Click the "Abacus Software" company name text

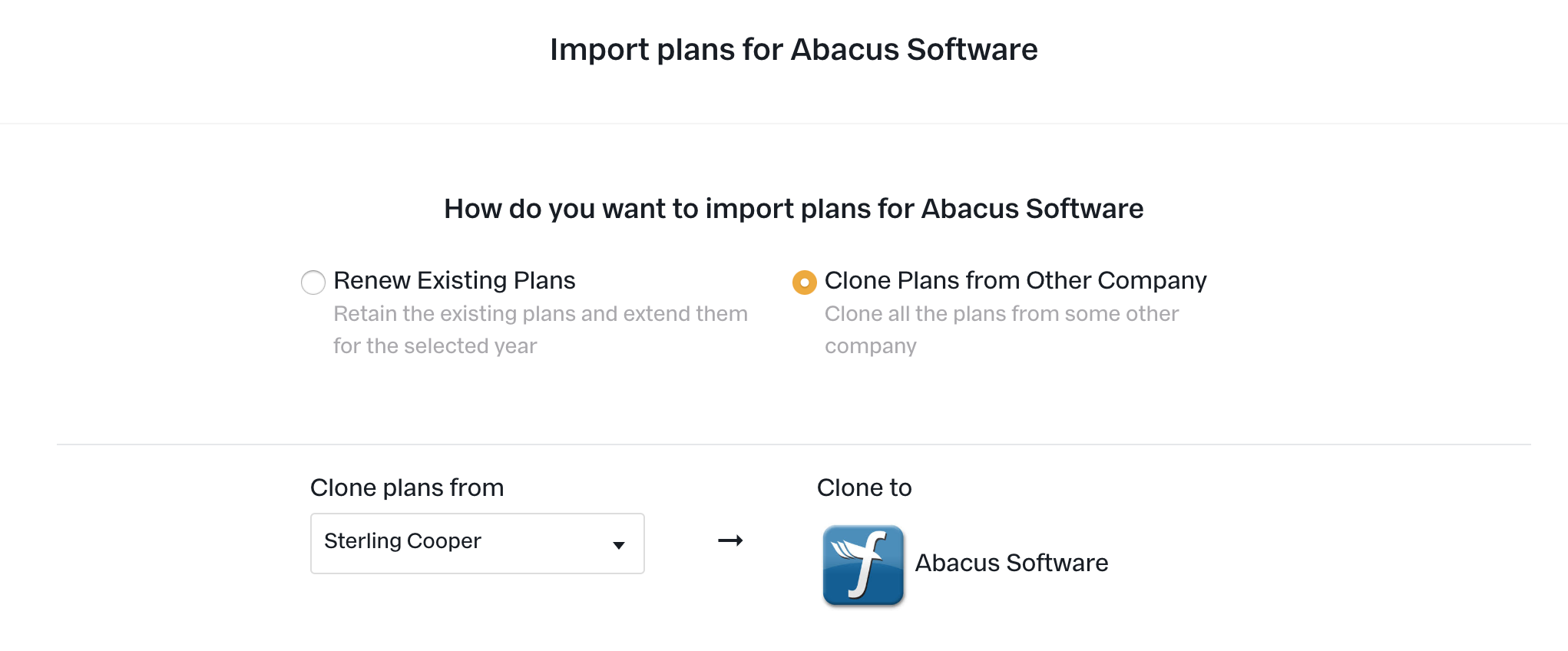pos(1011,563)
